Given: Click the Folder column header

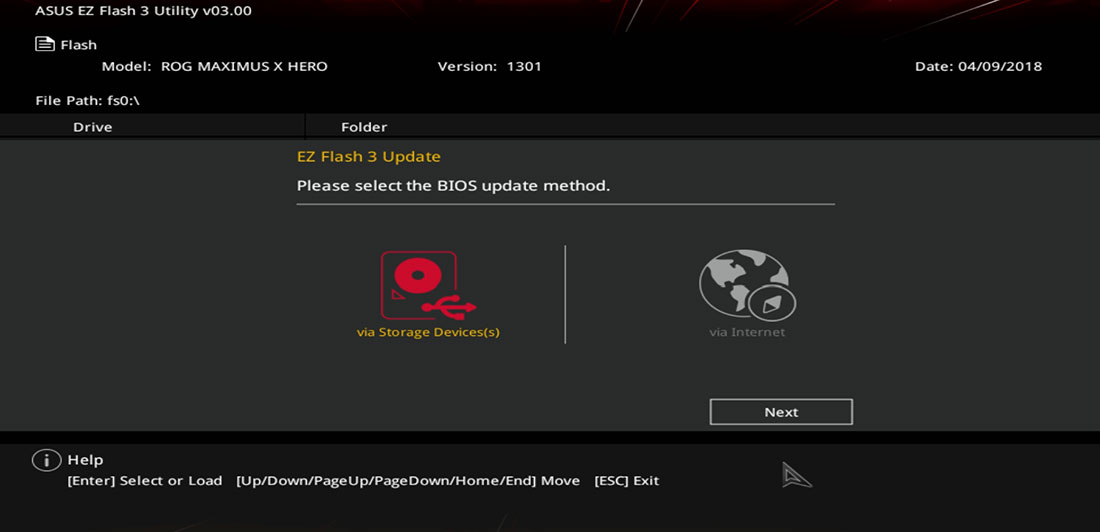Looking at the screenshot, I should click(x=364, y=127).
